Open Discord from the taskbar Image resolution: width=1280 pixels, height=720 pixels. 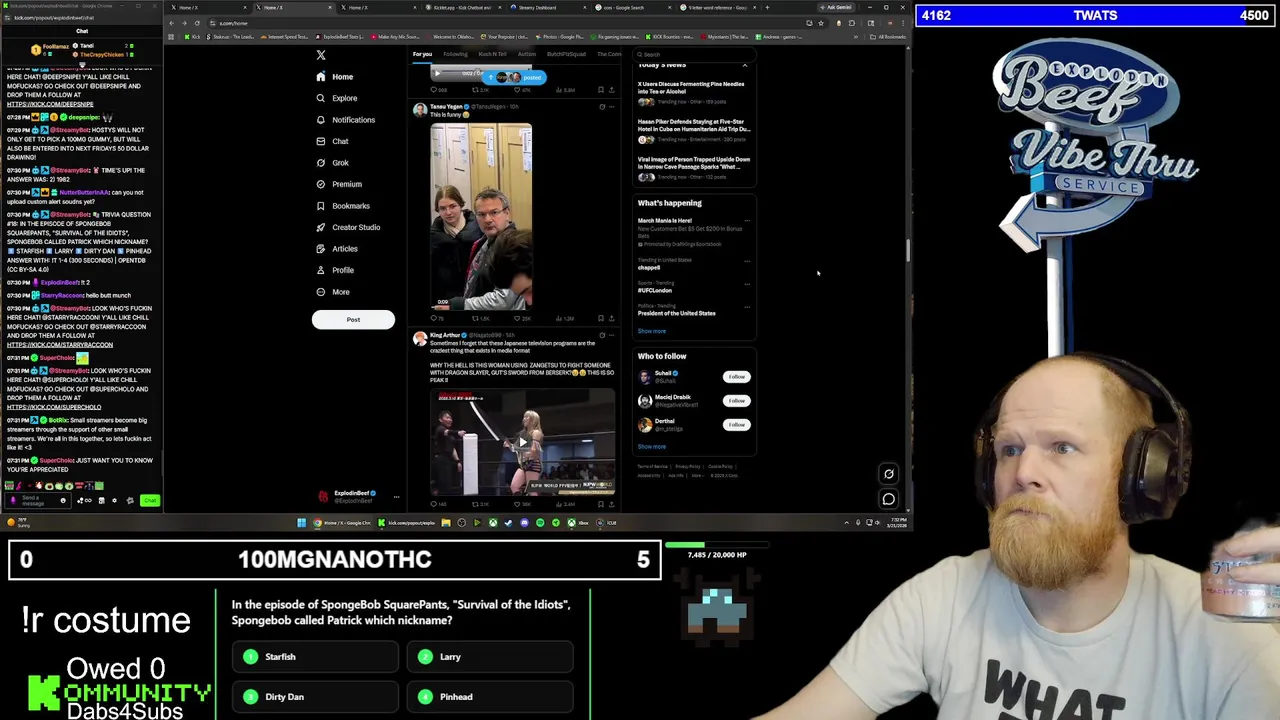(x=524, y=523)
